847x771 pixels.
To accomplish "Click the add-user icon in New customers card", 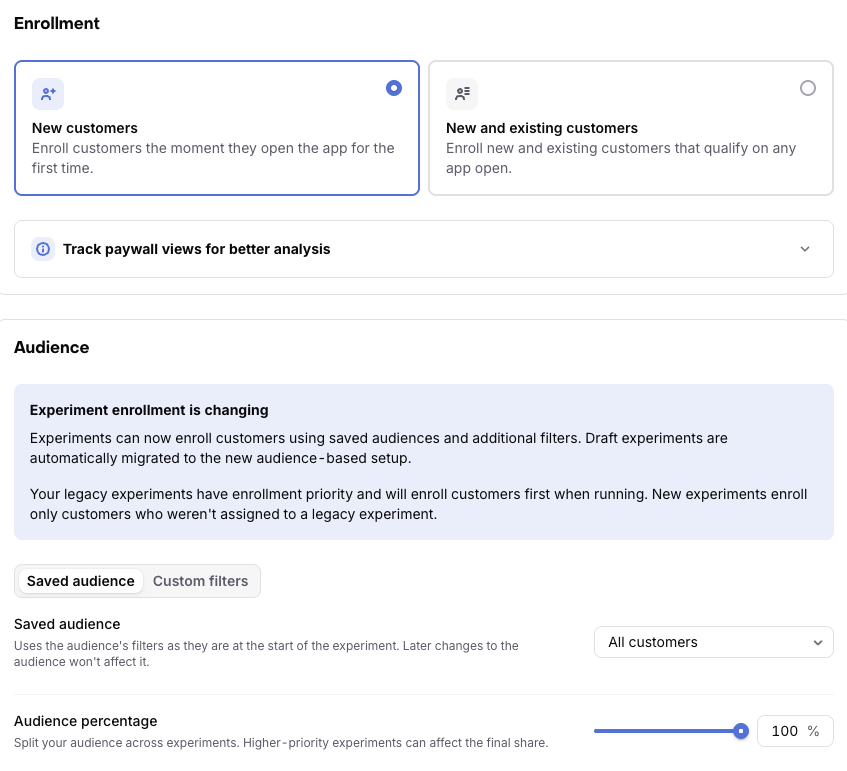I will pos(48,94).
